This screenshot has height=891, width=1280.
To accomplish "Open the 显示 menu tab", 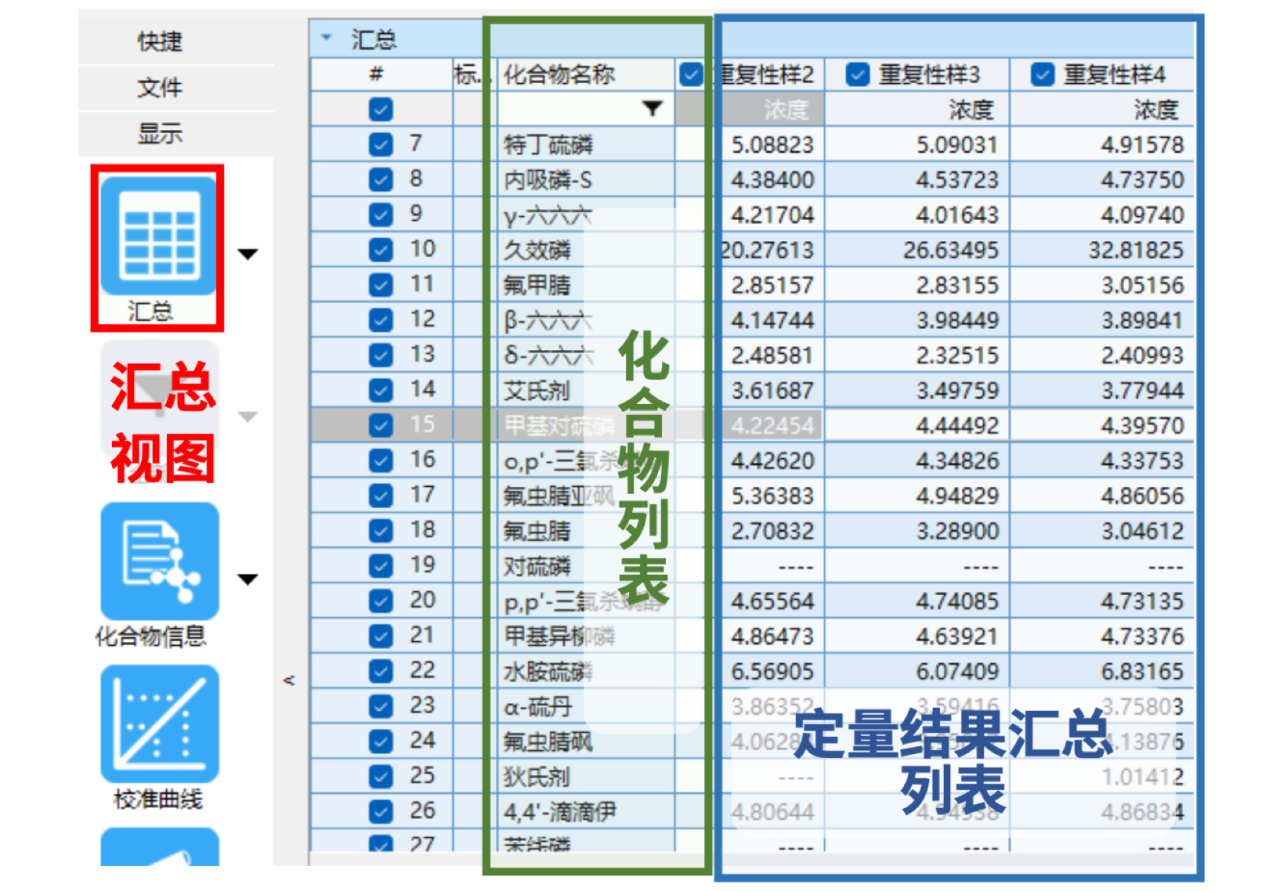I will [x=160, y=133].
